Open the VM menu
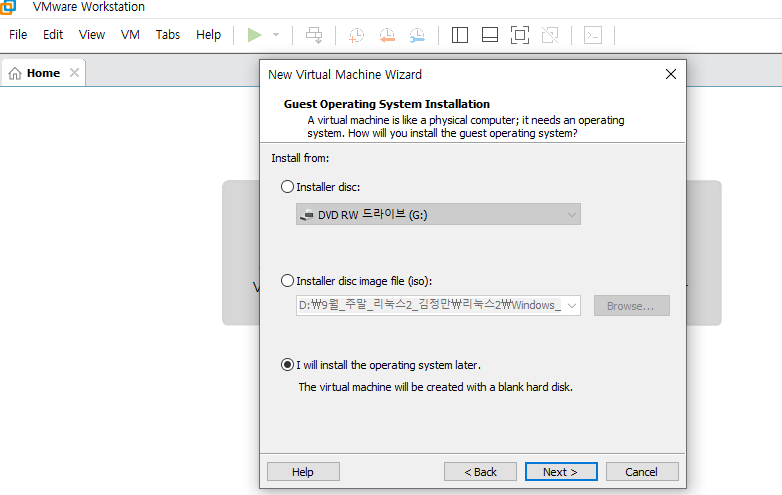Image resolution: width=782 pixels, height=495 pixels. tap(130, 34)
